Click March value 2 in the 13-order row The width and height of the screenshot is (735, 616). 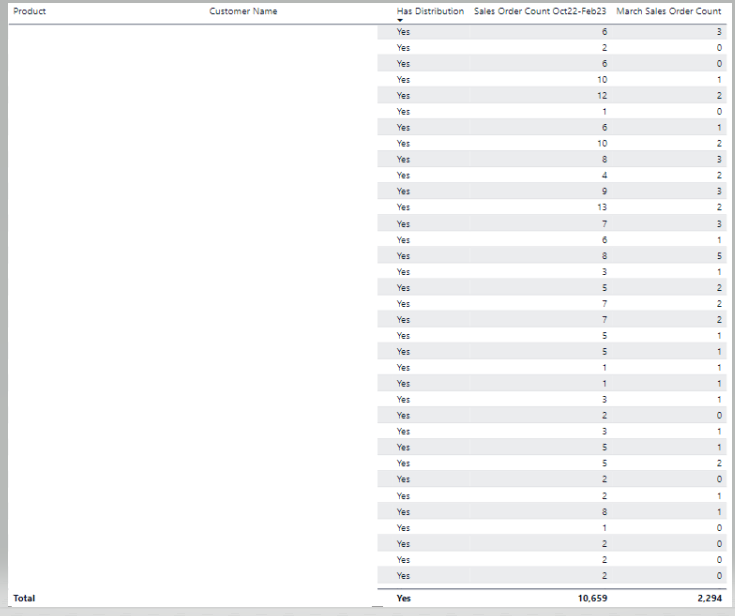tap(719, 207)
